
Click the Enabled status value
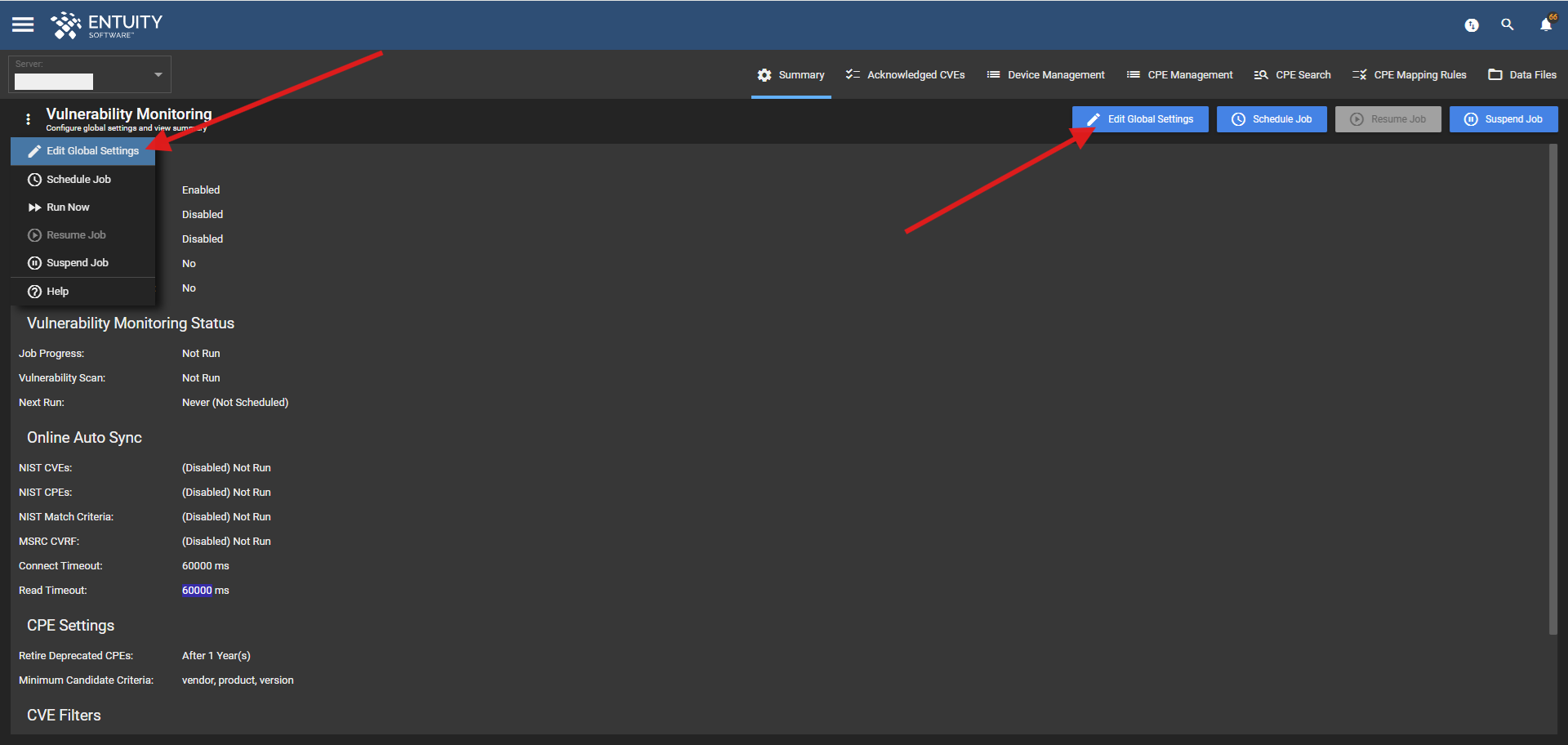(x=201, y=190)
